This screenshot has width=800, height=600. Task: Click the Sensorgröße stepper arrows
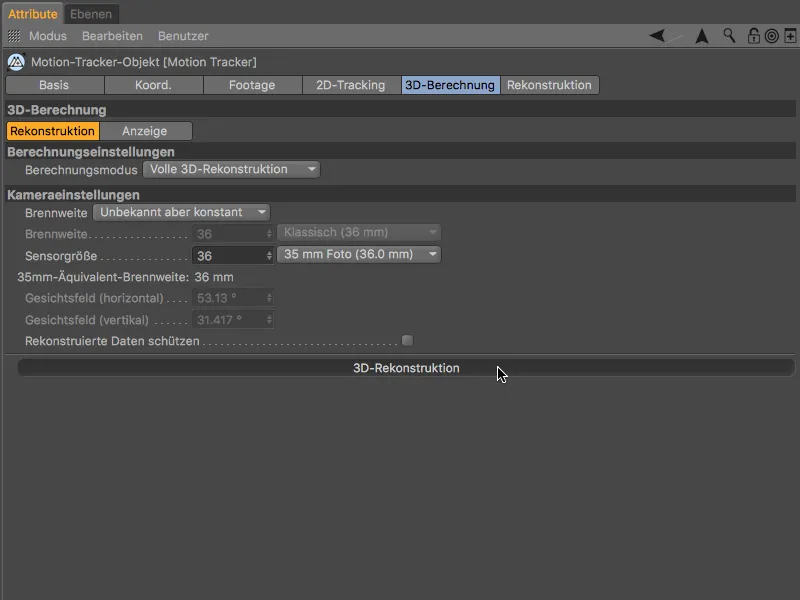[269, 256]
